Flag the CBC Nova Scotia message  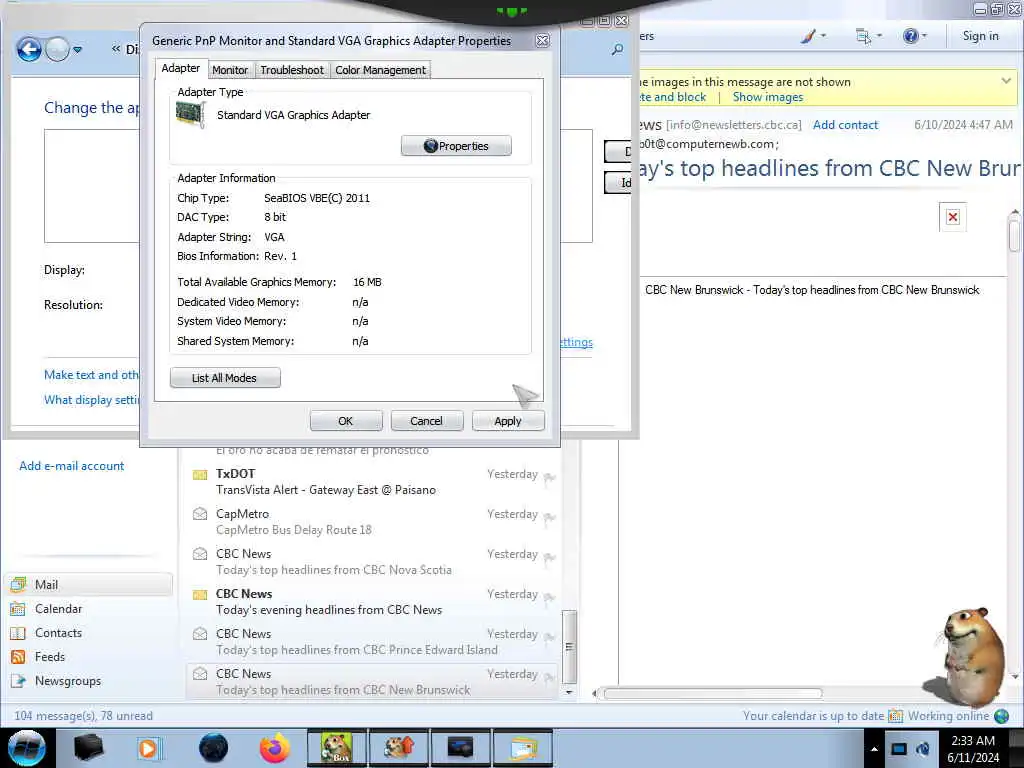549,558
